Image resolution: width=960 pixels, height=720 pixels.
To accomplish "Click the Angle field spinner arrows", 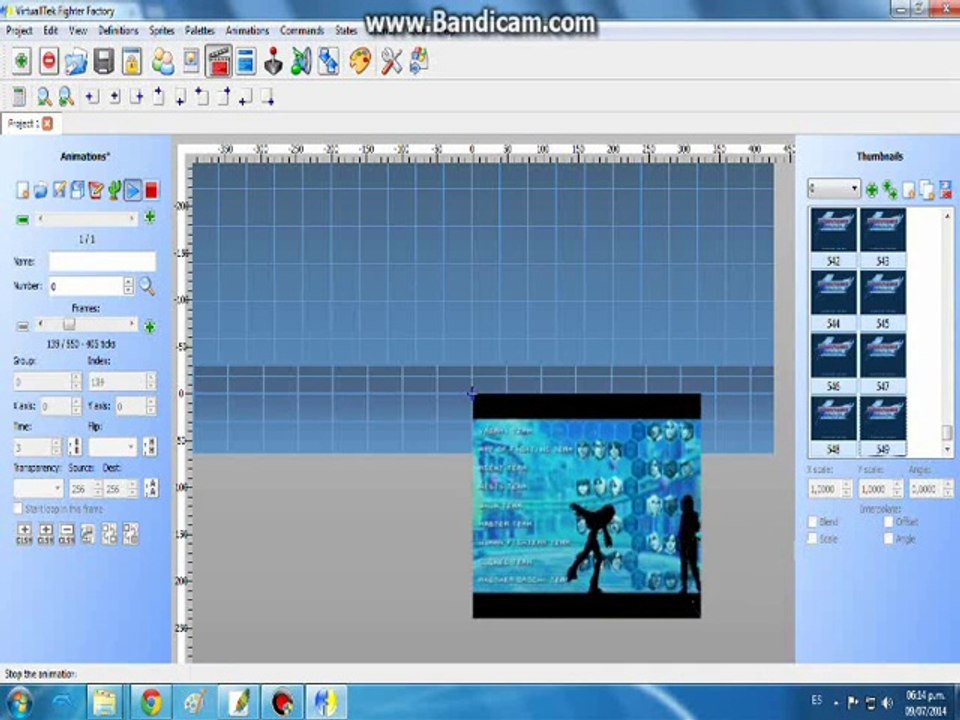I will [948, 489].
